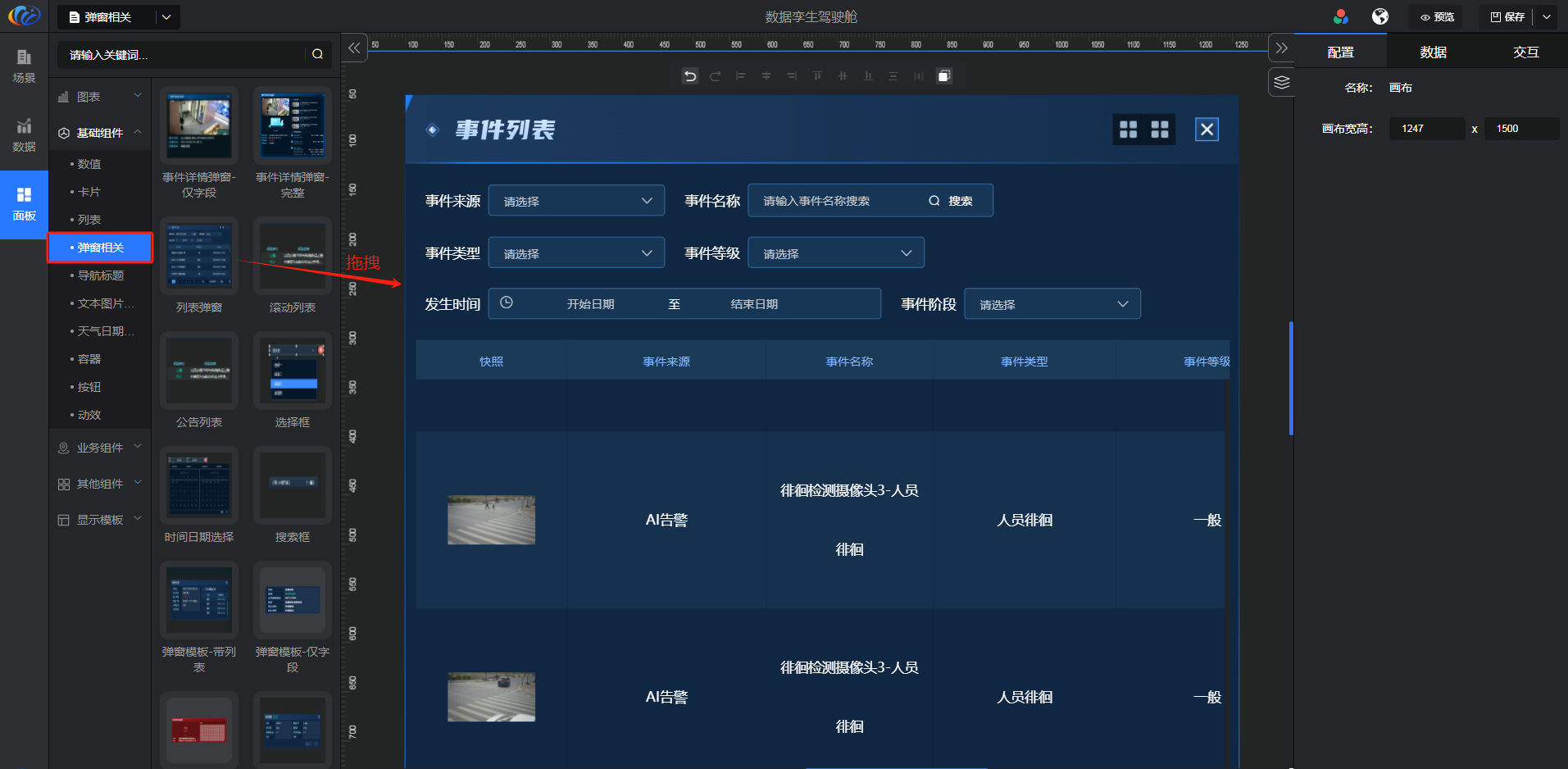The width and height of the screenshot is (1568, 769).
Task: Open the color theme palette icon
Action: [1341, 16]
